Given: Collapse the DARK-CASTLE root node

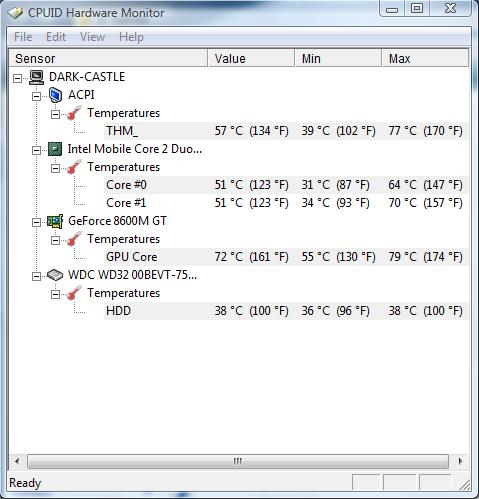Looking at the screenshot, I should pos(17,78).
